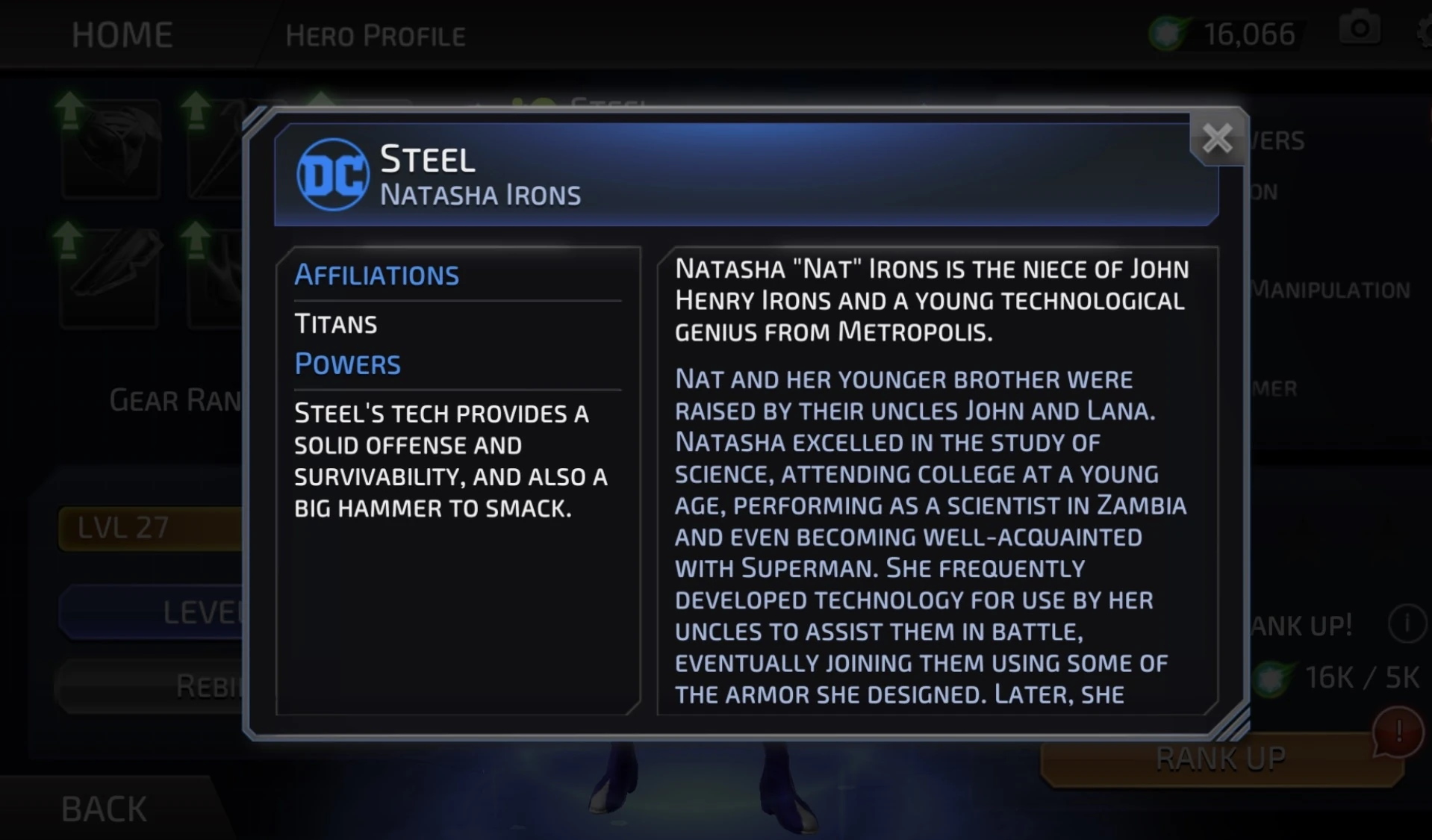
Task: Go to the HOME tab
Action: click(122, 35)
